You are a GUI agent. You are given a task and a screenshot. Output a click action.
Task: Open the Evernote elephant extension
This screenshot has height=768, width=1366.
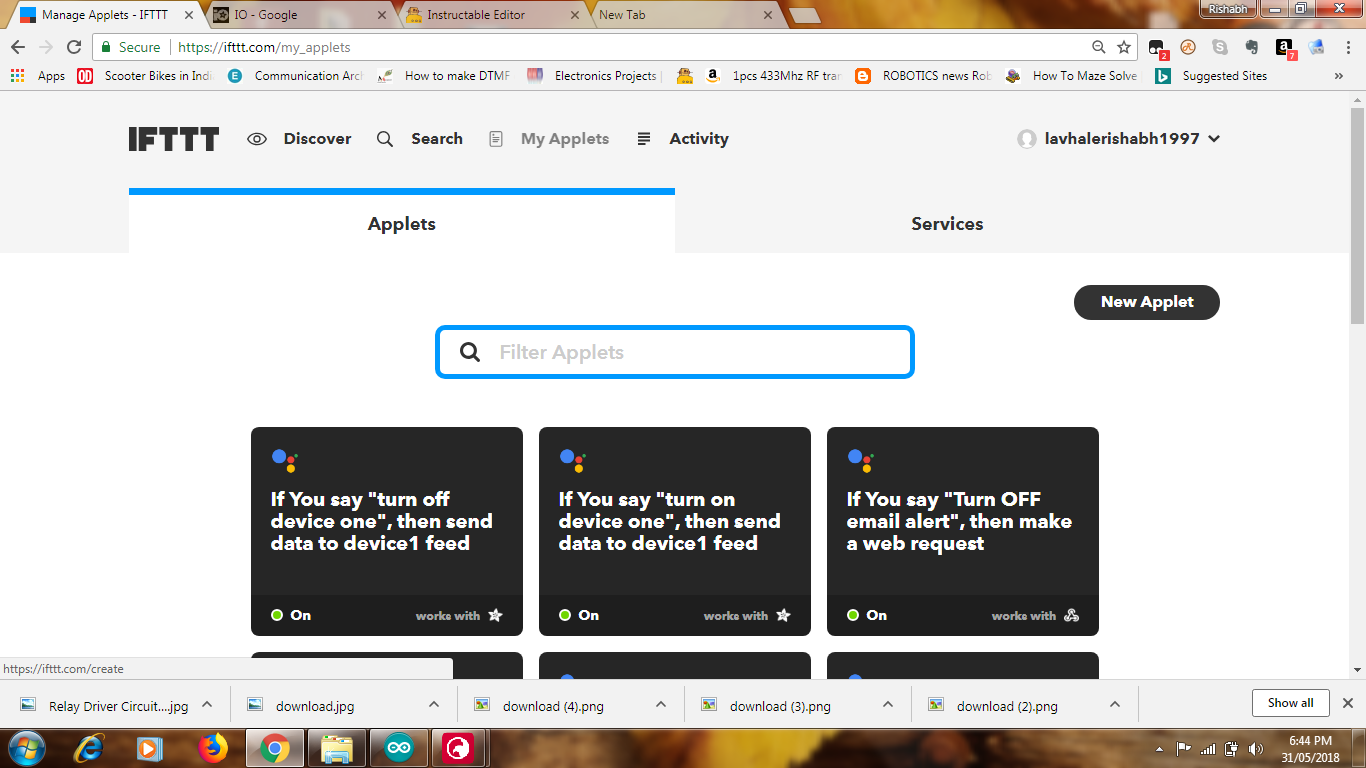[1252, 47]
